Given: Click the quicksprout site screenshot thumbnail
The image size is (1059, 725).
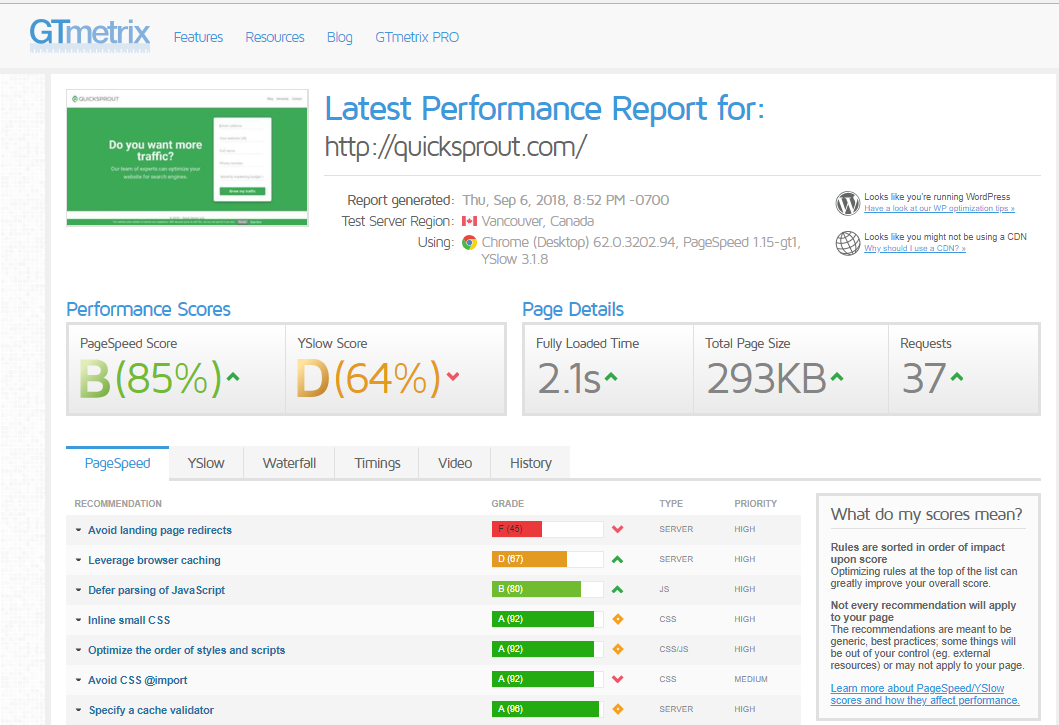Looking at the screenshot, I should click(x=187, y=157).
